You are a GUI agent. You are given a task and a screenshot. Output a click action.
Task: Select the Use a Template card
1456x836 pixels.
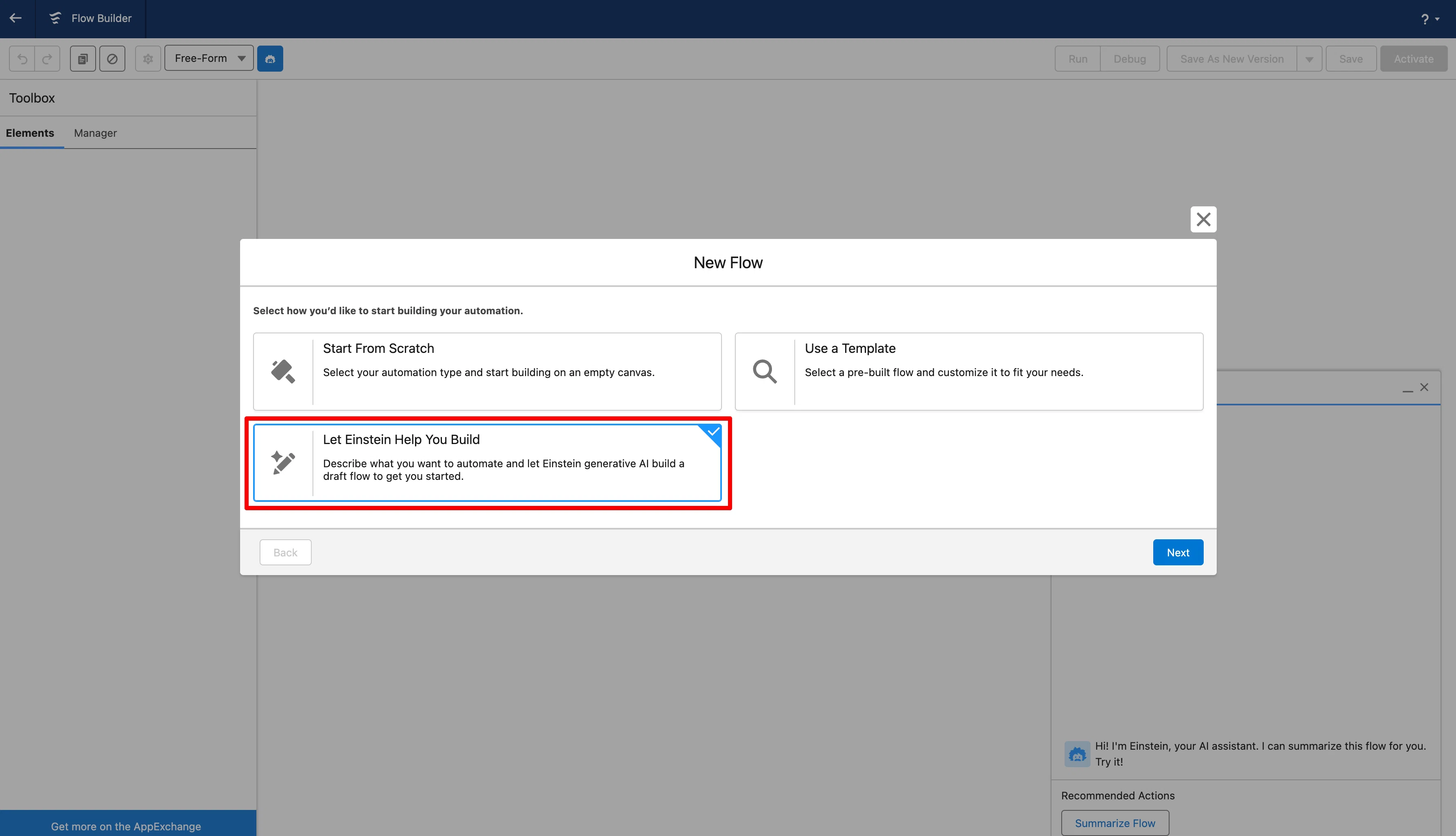click(969, 372)
